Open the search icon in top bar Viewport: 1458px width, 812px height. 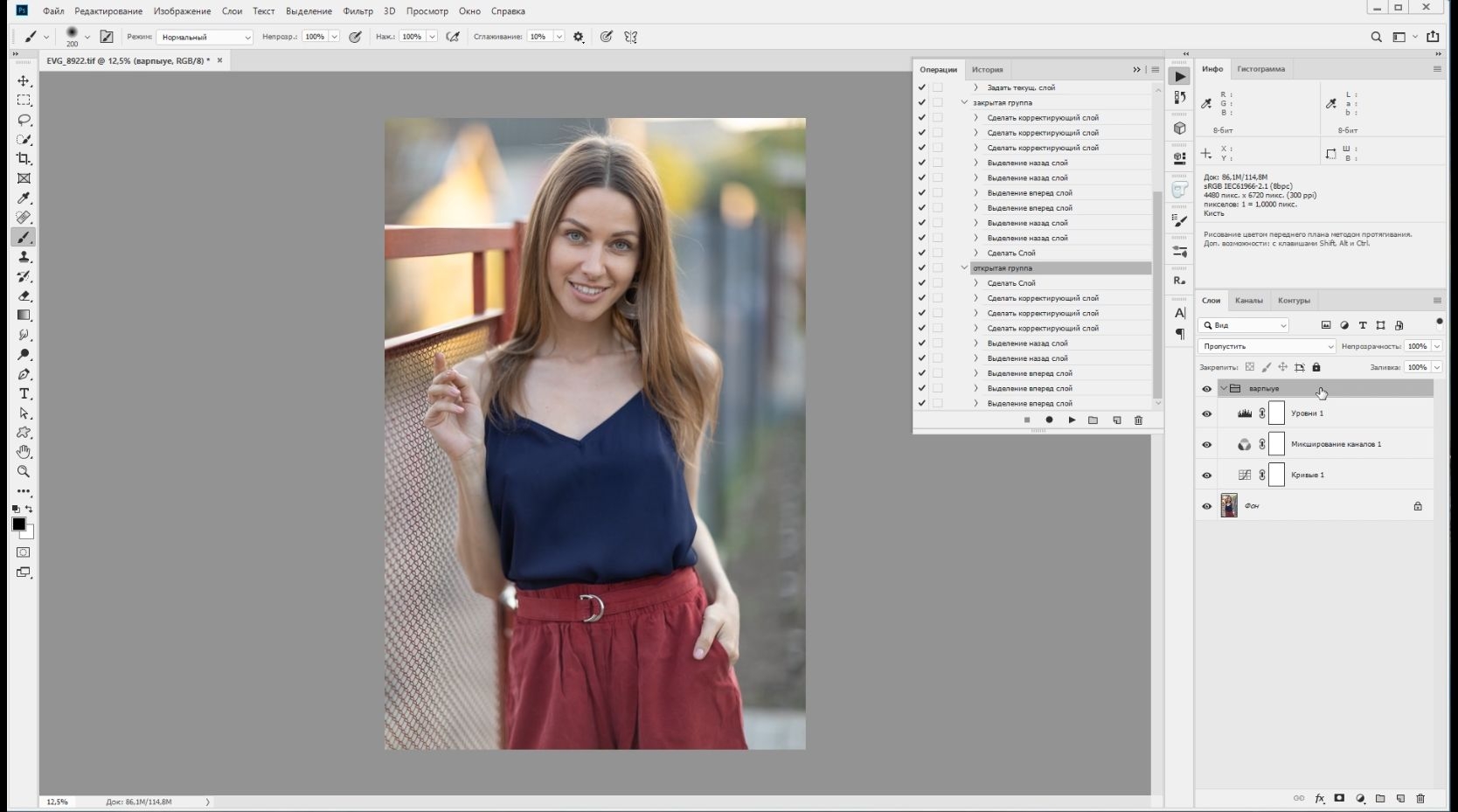click(1376, 37)
